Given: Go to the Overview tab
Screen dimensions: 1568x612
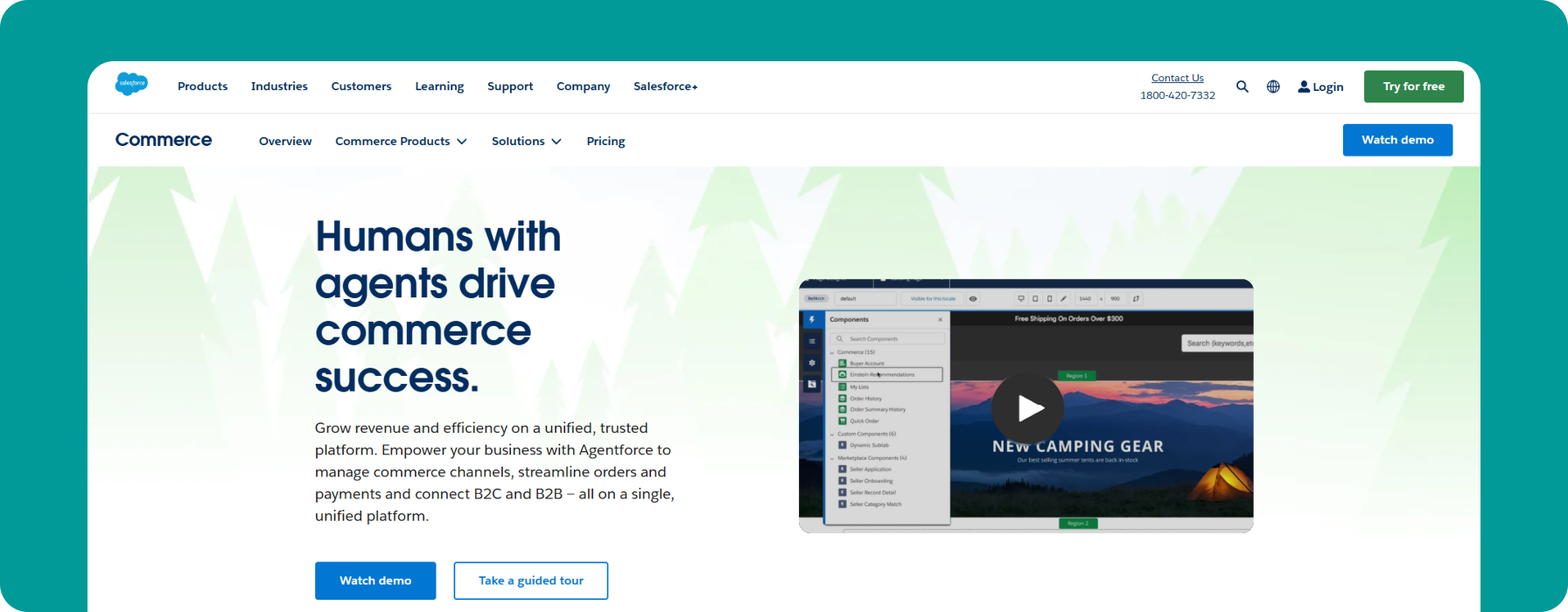Looking at the screenshot, I should pos(285,142).
